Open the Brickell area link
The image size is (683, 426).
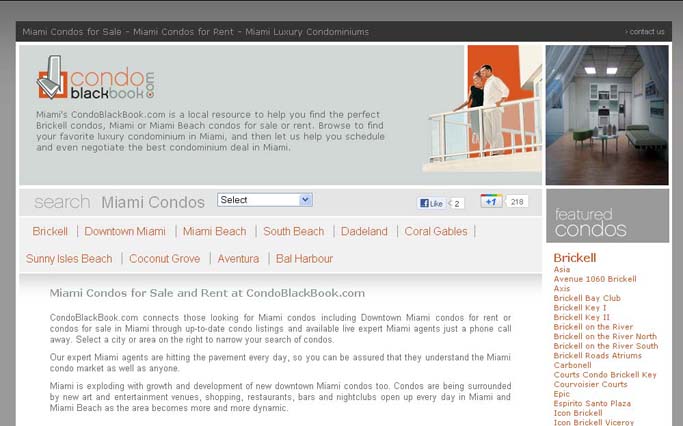[50, 231]
